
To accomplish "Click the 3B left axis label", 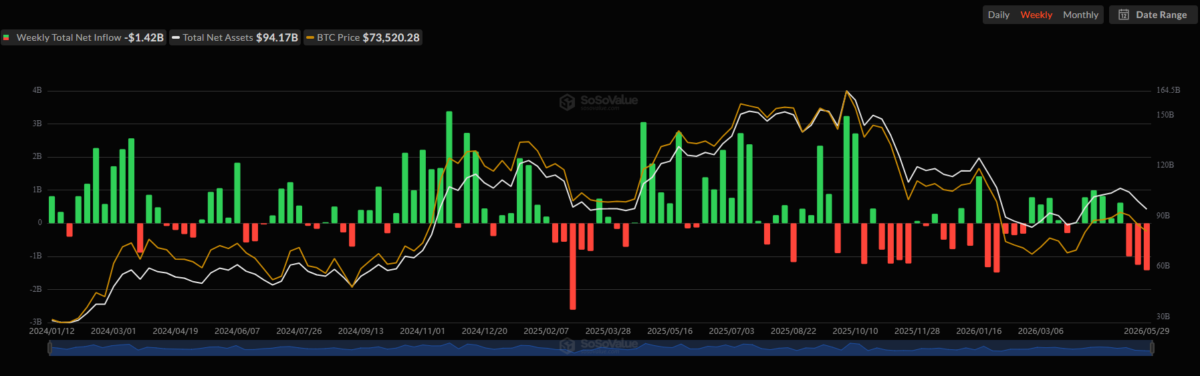I will coord(36,124).
